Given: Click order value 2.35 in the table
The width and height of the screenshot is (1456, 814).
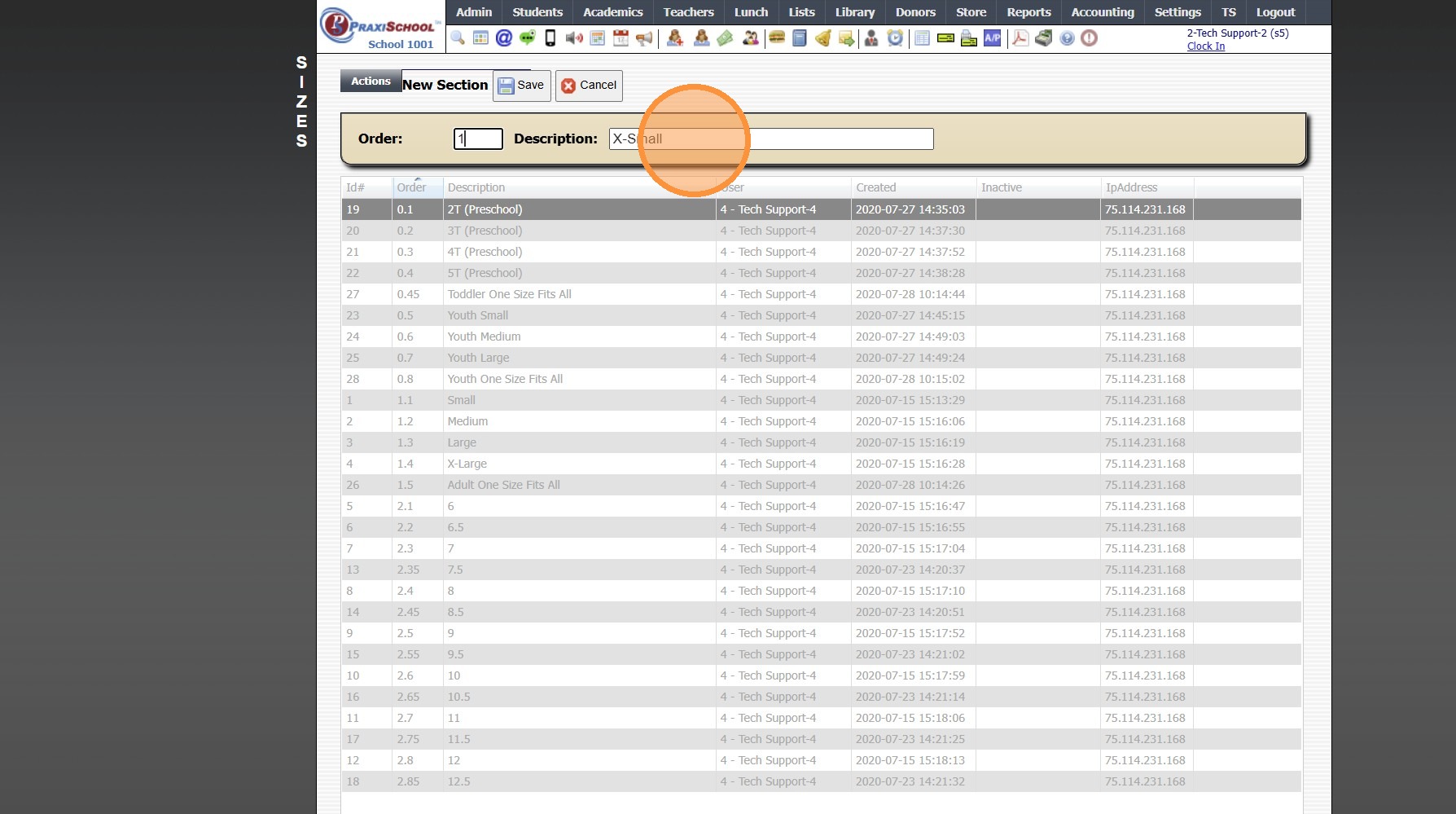Looking at the screenshot, I should pos(408,570).
